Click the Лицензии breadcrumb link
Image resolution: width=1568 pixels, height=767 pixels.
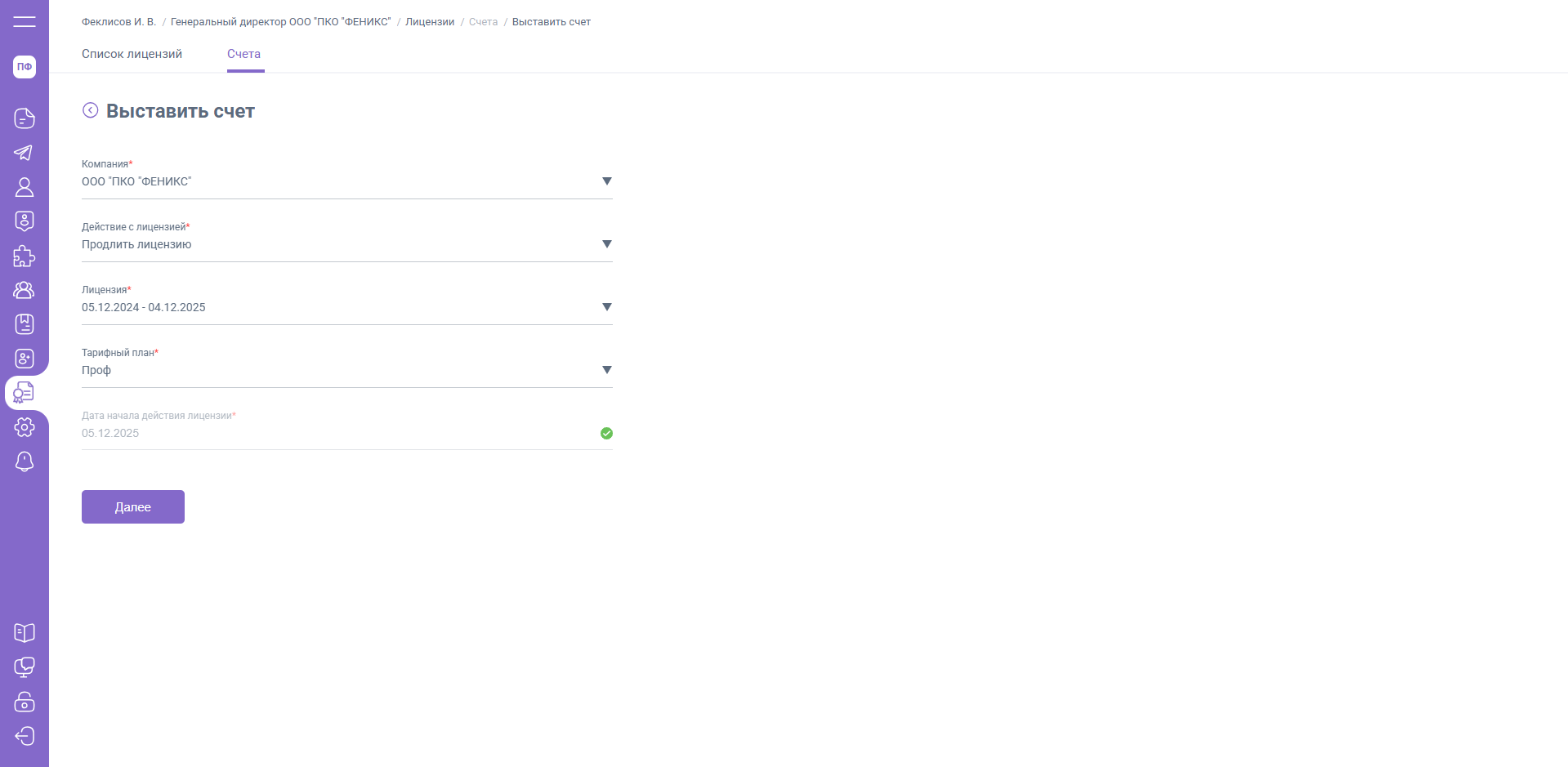click(x=430, y=22)
